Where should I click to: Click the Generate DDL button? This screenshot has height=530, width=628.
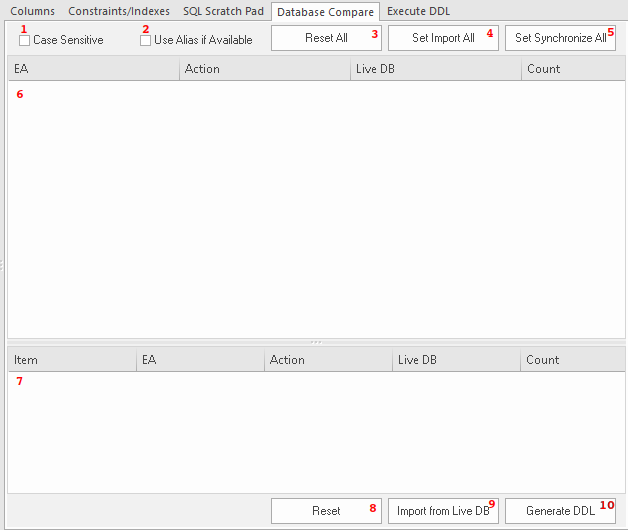pos(560,511)
